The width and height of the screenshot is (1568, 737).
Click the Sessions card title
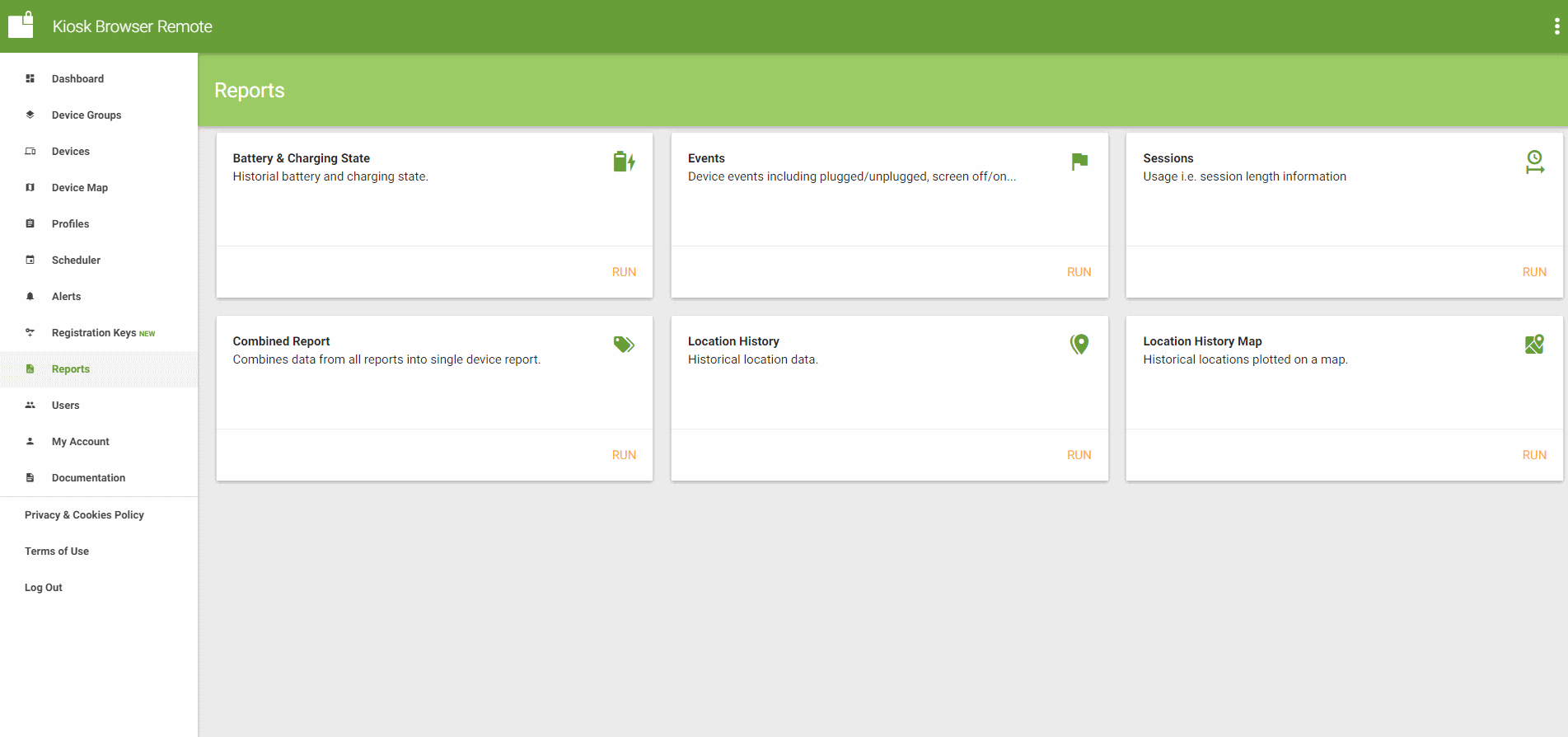[1168, 158]
